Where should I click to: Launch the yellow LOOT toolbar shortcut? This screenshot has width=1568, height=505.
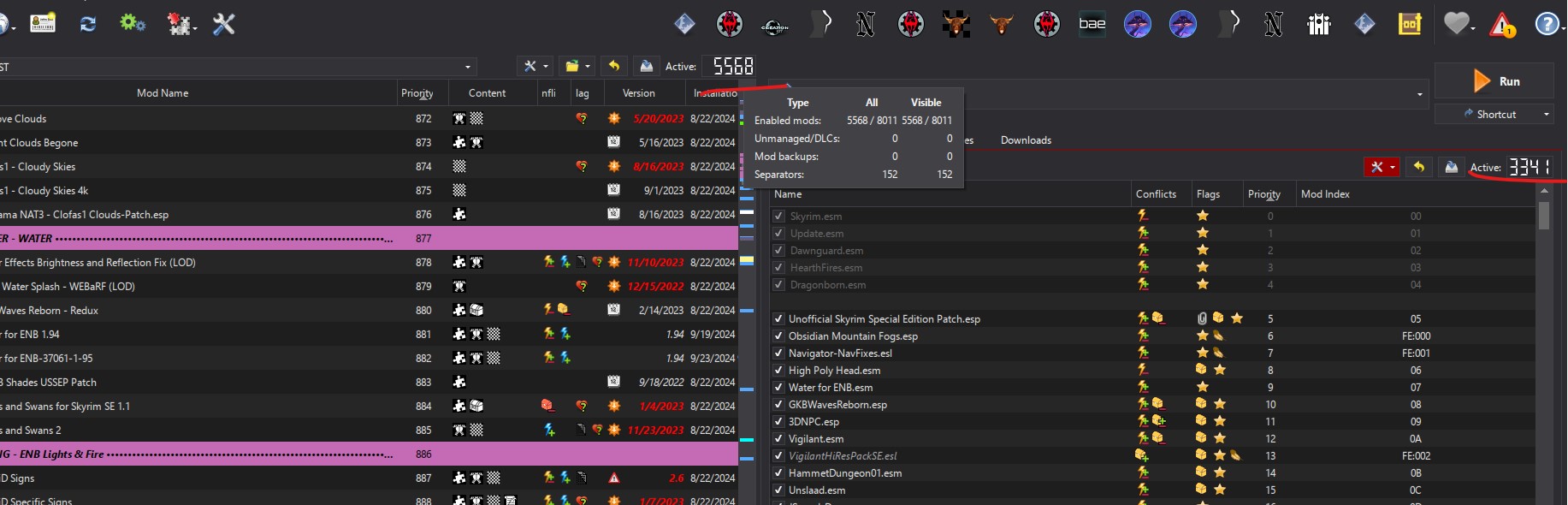[x=1410, y=24]
